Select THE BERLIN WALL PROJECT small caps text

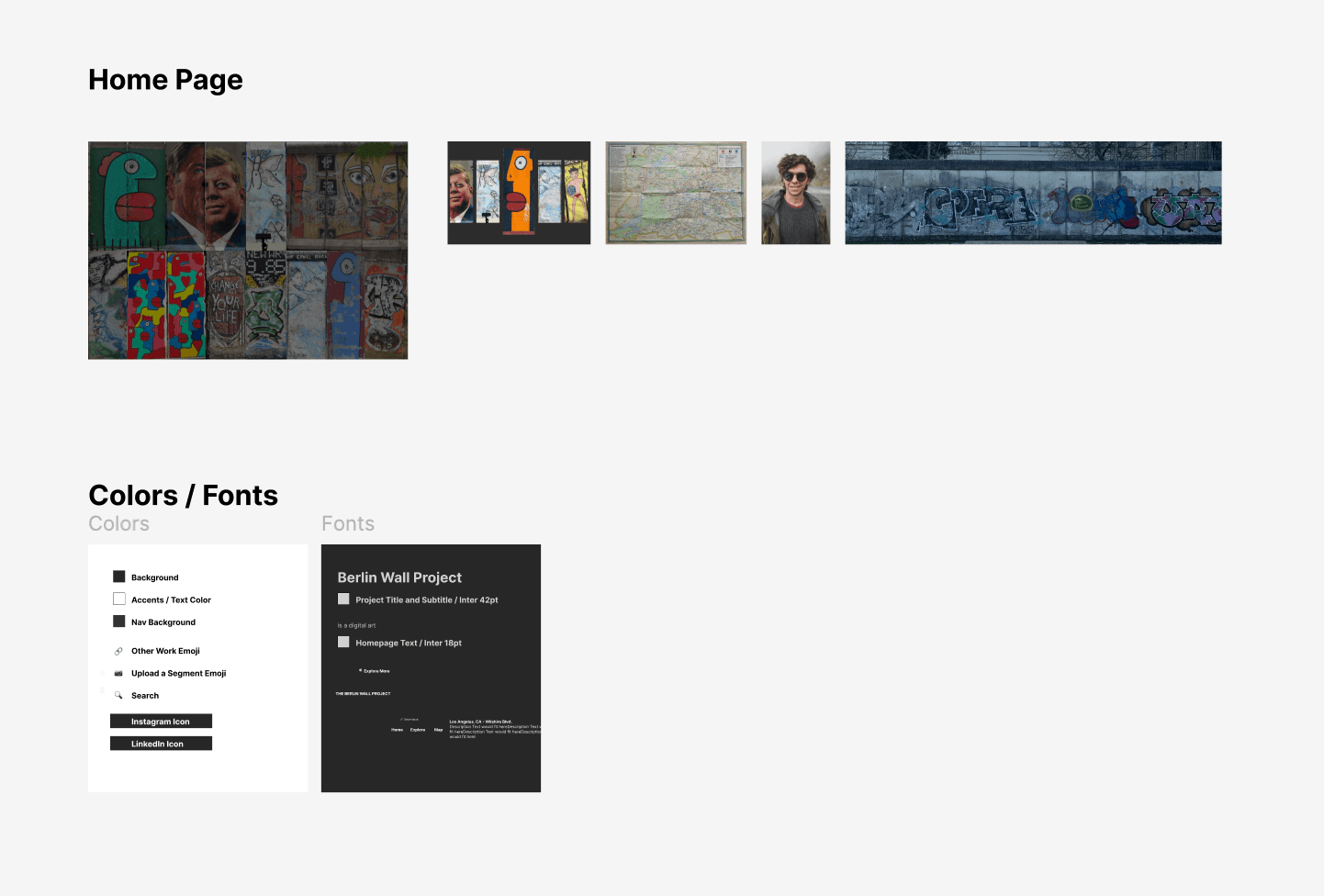pyautogui.click(x=363, y=694)
